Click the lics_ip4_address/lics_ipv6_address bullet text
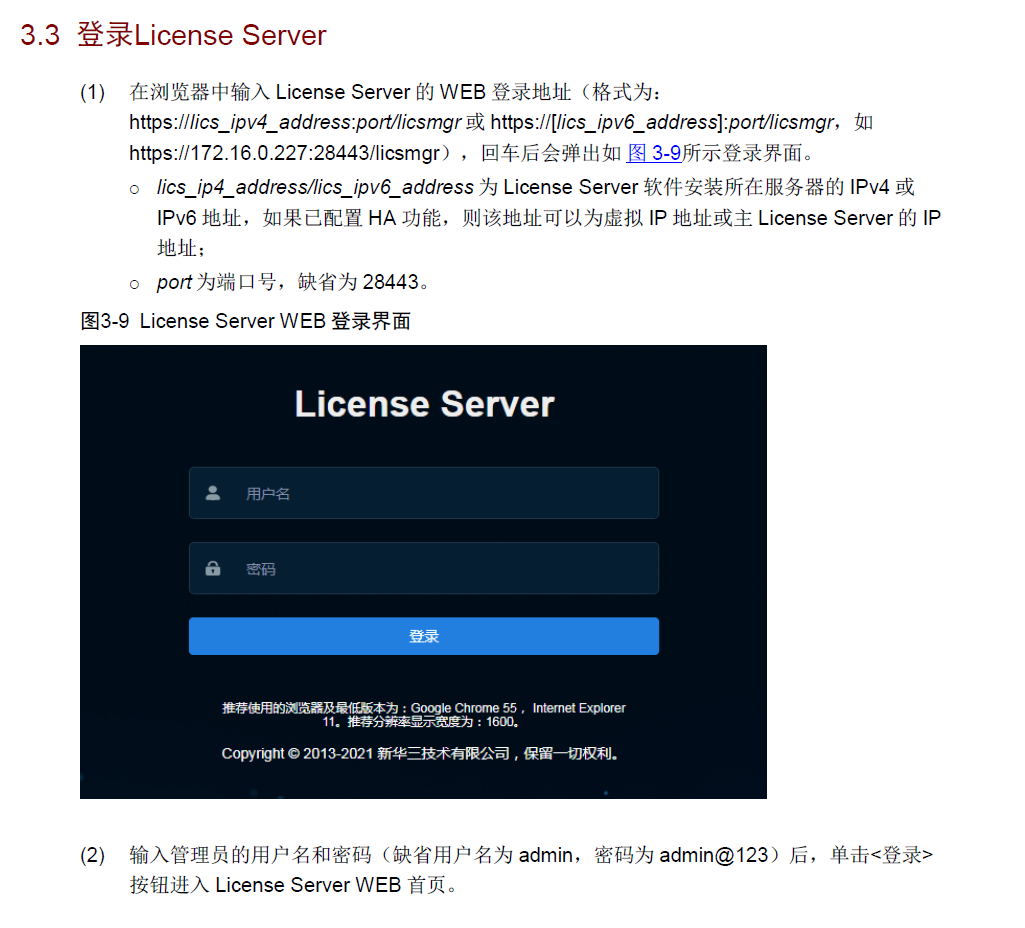The height and width of the screenshot is (928, 1025). click(x=548, y=218)
